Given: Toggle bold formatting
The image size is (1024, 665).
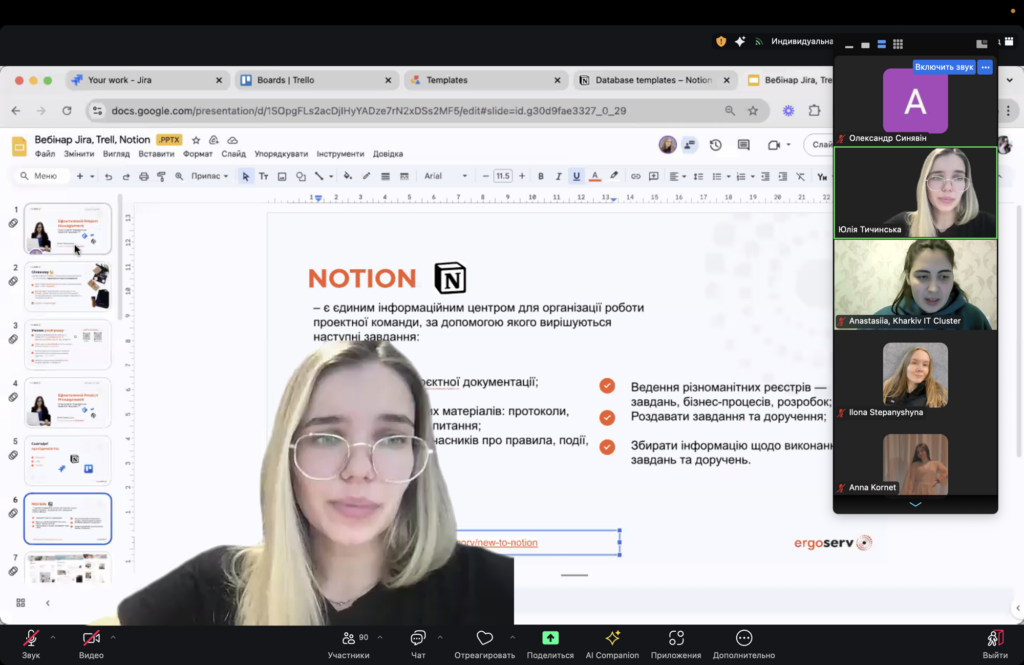Looking at the screenshot, I should click(x=541, y=176).
